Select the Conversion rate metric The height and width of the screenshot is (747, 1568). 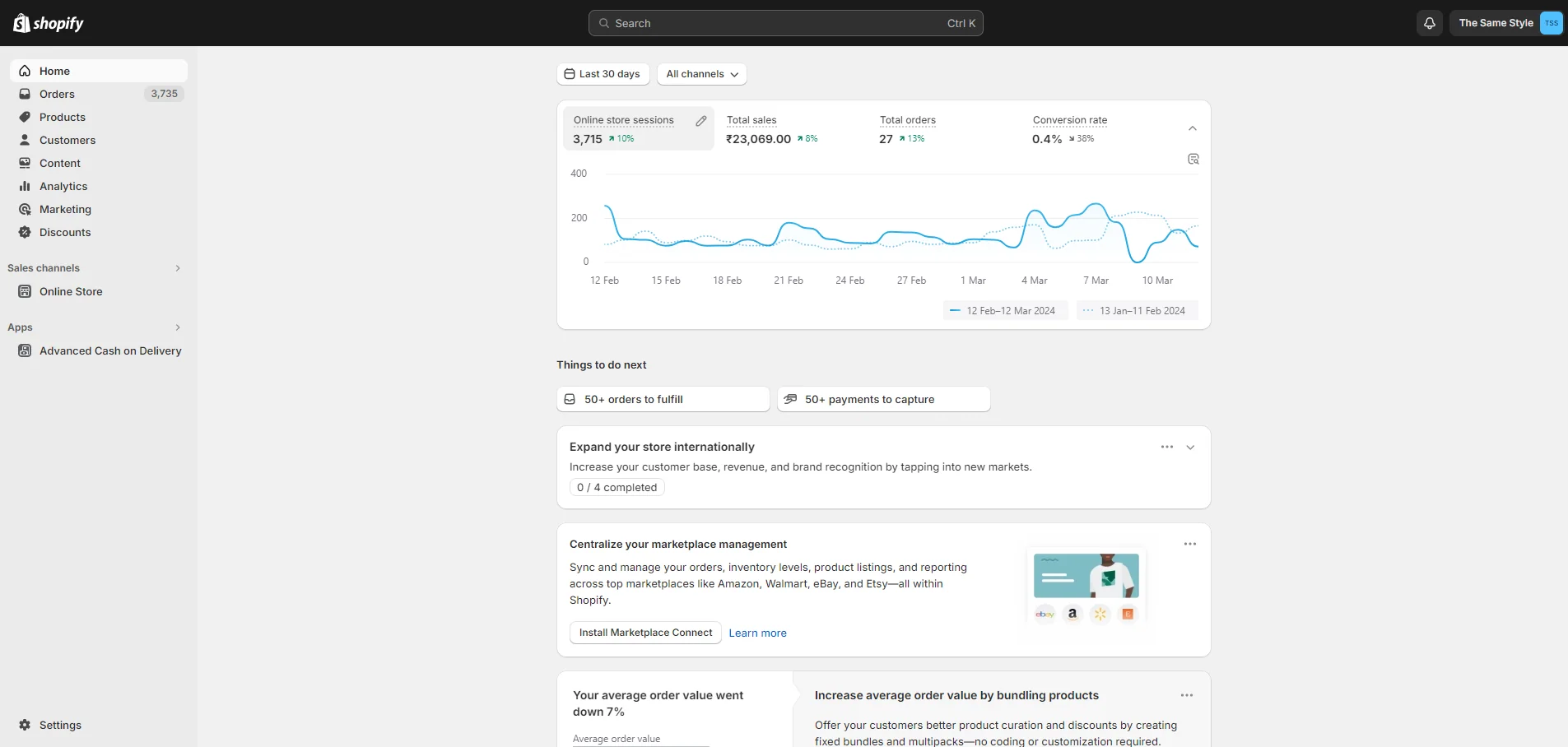[1097, 129]
